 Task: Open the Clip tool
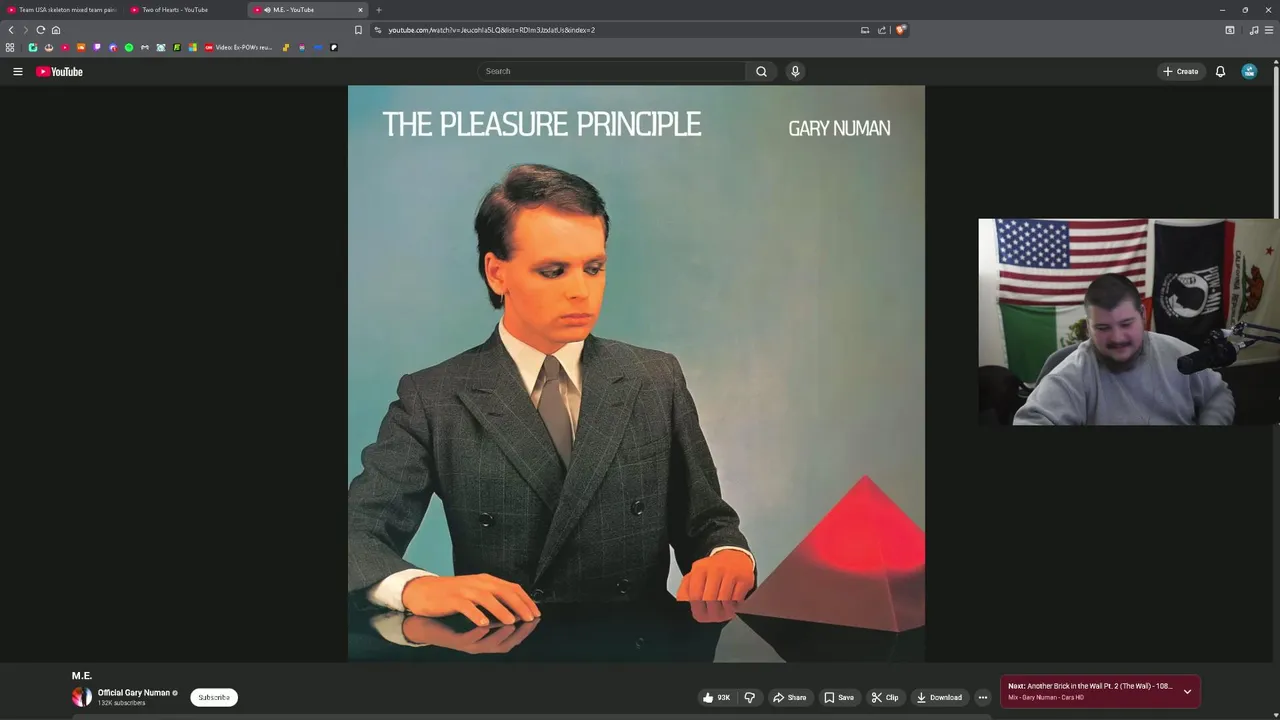tap(884, 697)
